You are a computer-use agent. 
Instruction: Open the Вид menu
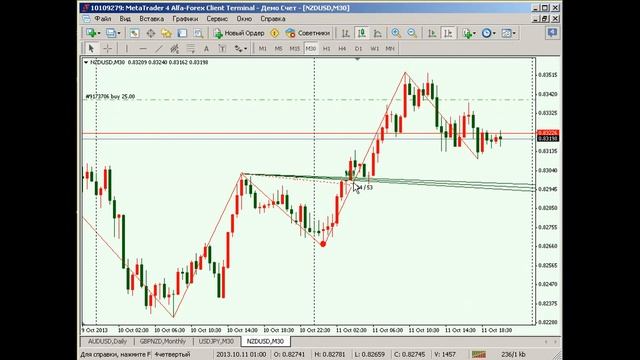click(x=125, y=19)
